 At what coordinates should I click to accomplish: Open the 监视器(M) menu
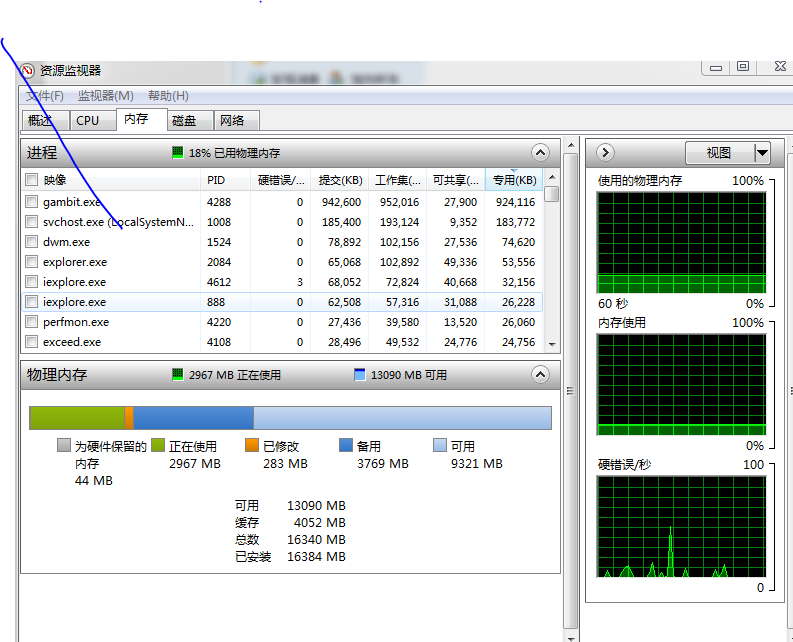point(106,96)
